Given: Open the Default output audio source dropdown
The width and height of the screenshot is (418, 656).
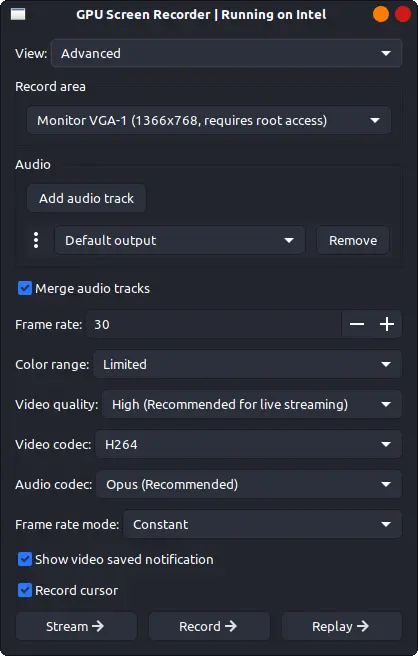Looking at the screenshot, I should tap(180, 241).
